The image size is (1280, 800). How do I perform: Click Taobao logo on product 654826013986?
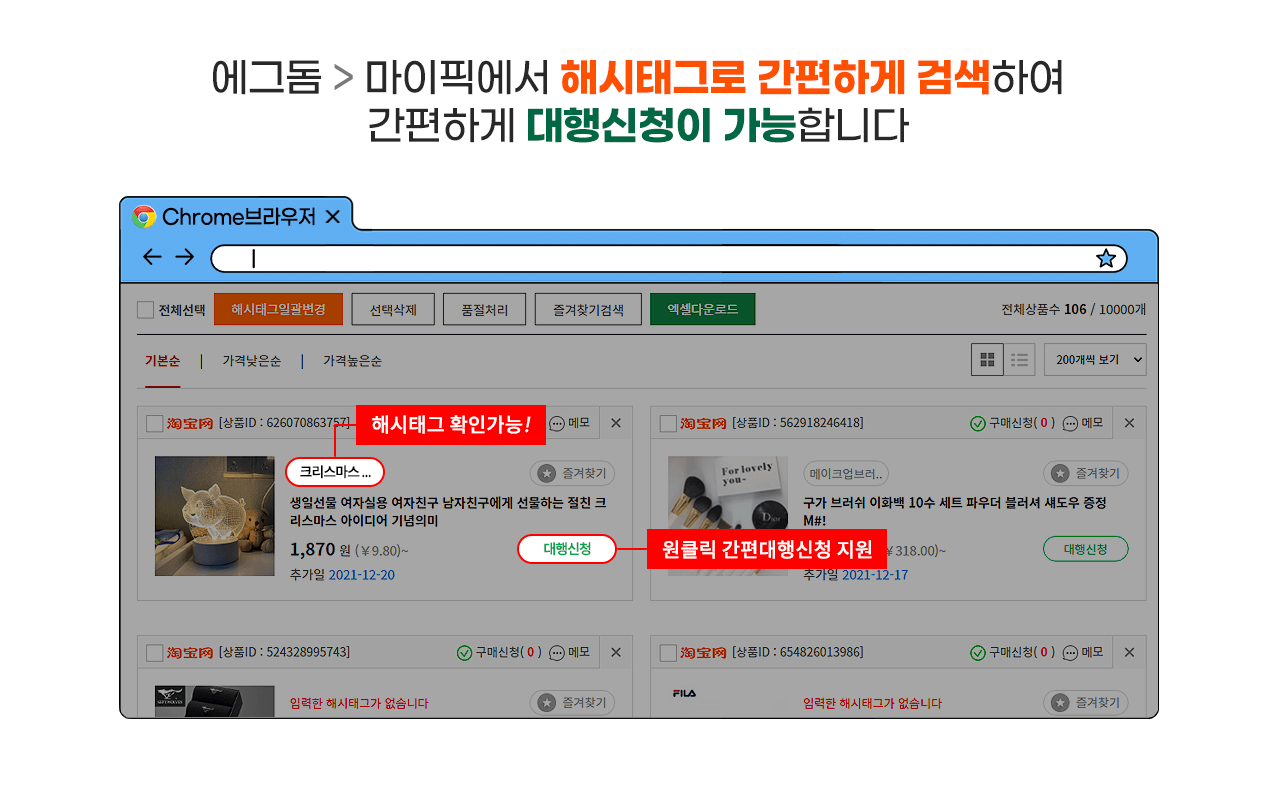(x=704, y=653)
